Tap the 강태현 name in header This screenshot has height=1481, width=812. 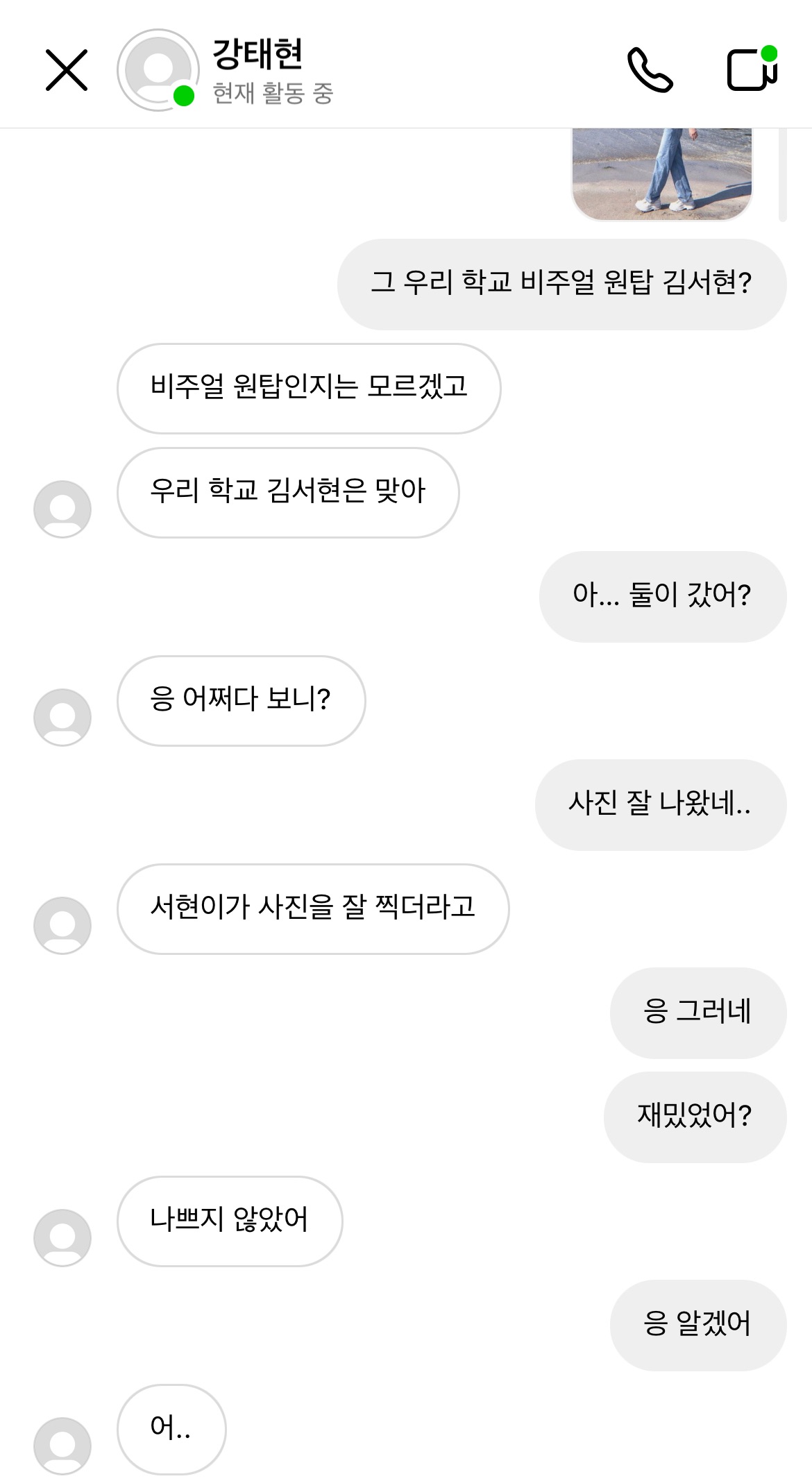(257, 54)
